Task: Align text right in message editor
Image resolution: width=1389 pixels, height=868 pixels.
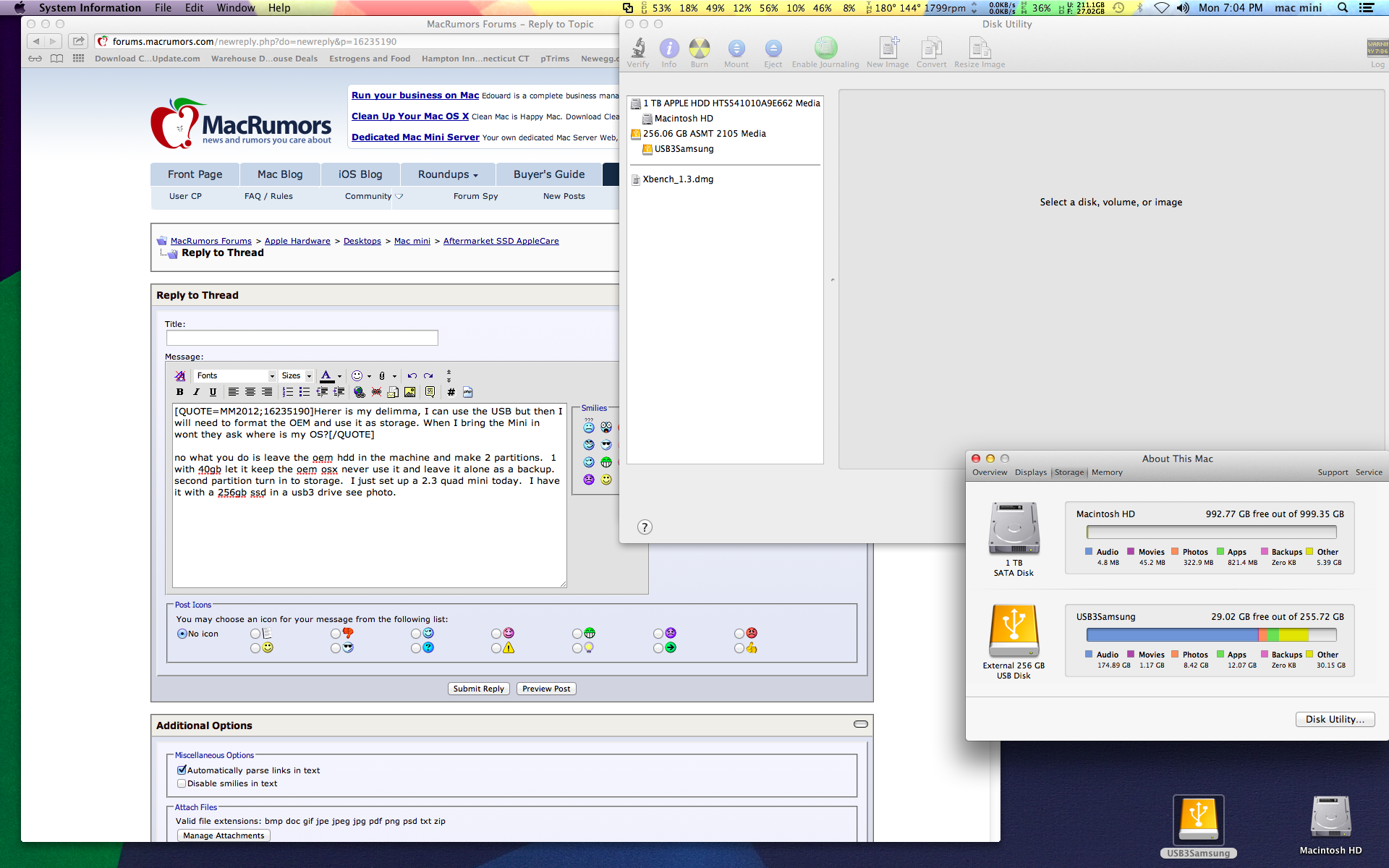Action: click(267, 392)
